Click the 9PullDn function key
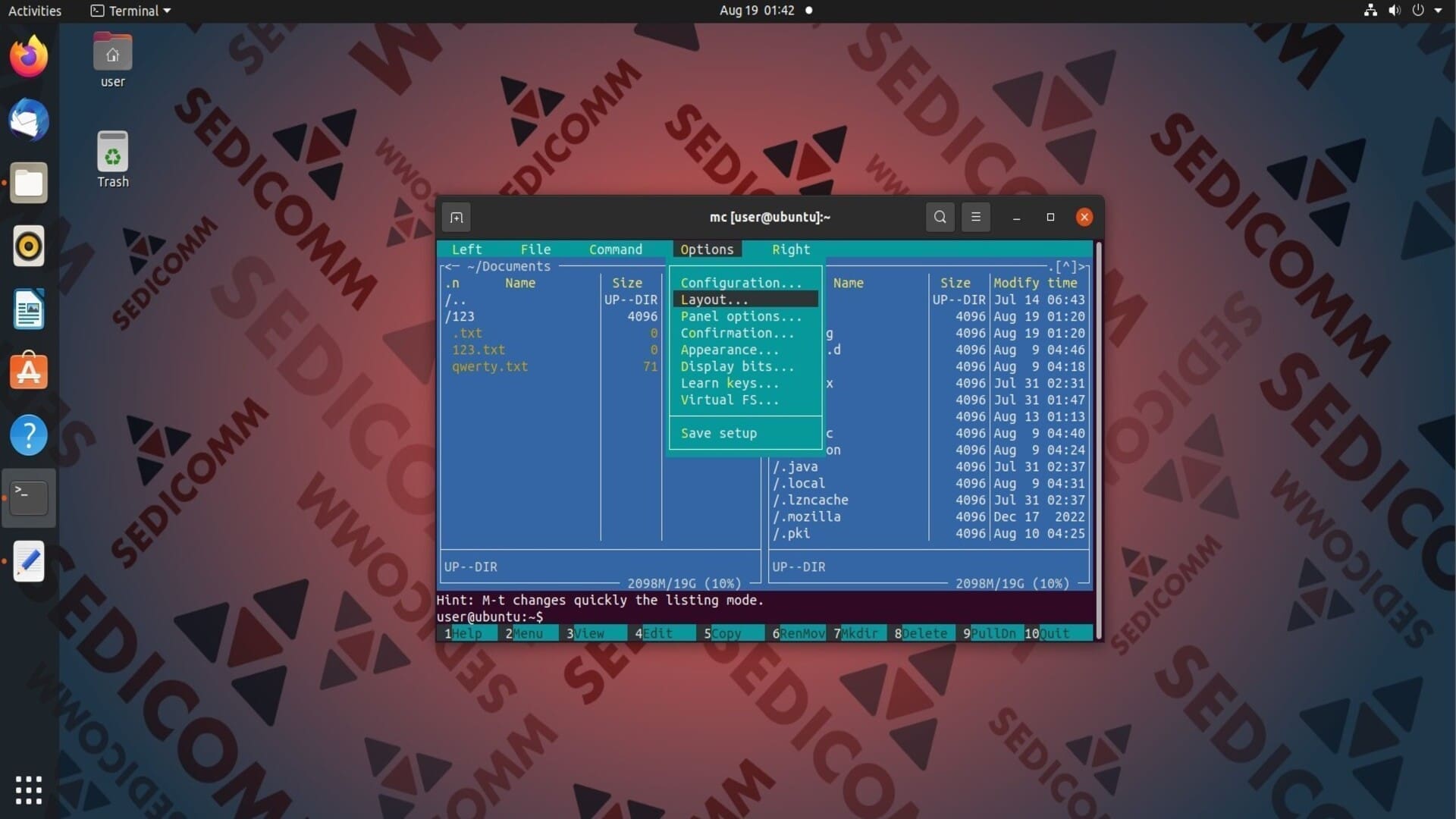 [x=990, y=633]
